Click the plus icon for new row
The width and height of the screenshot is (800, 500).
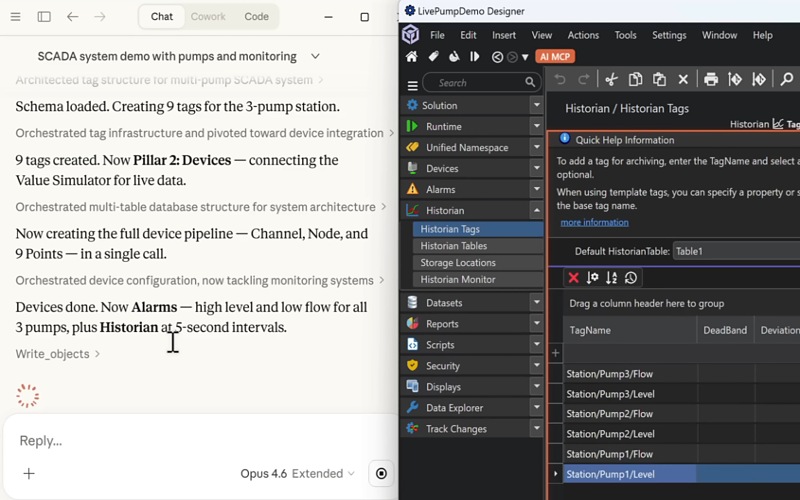[556, 353]
